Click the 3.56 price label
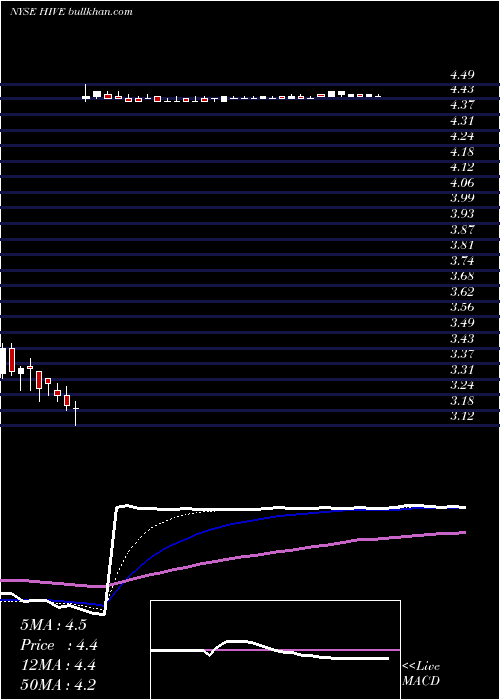Image resolution: width=500 pixels, height=700 pixels. (462, 307)
